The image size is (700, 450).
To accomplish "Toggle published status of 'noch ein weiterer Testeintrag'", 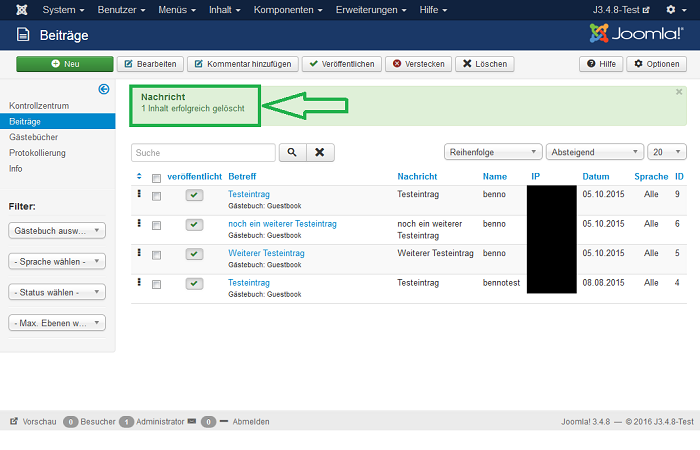I will click(x=194, y=224).
